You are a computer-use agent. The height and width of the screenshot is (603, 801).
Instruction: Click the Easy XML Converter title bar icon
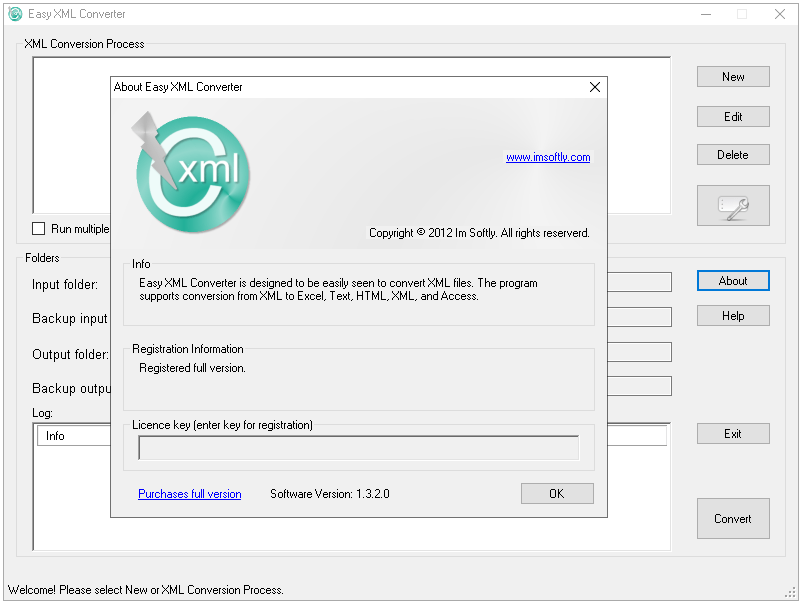pyautogui.click(x=15, y=14)
